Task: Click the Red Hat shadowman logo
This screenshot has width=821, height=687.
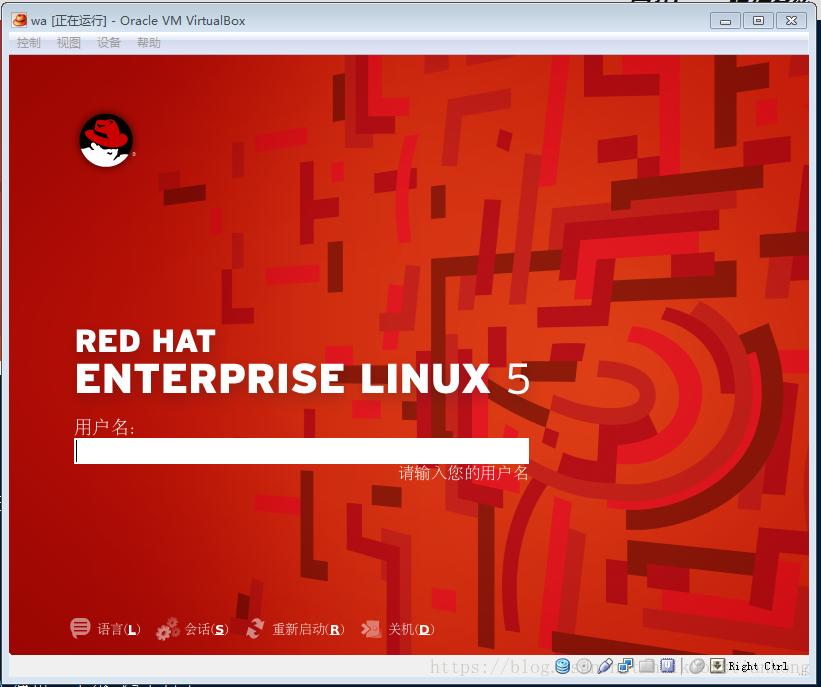Action: pos(106,140)
